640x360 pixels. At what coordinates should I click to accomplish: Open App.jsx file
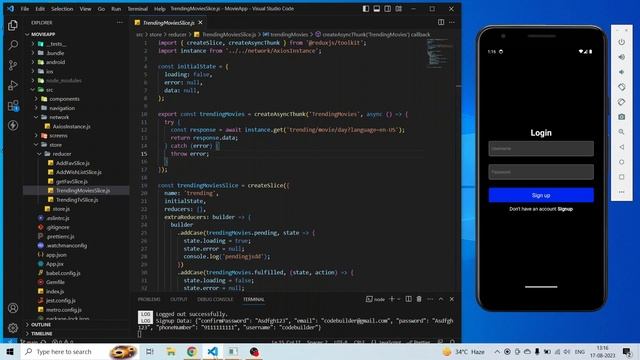55,264
